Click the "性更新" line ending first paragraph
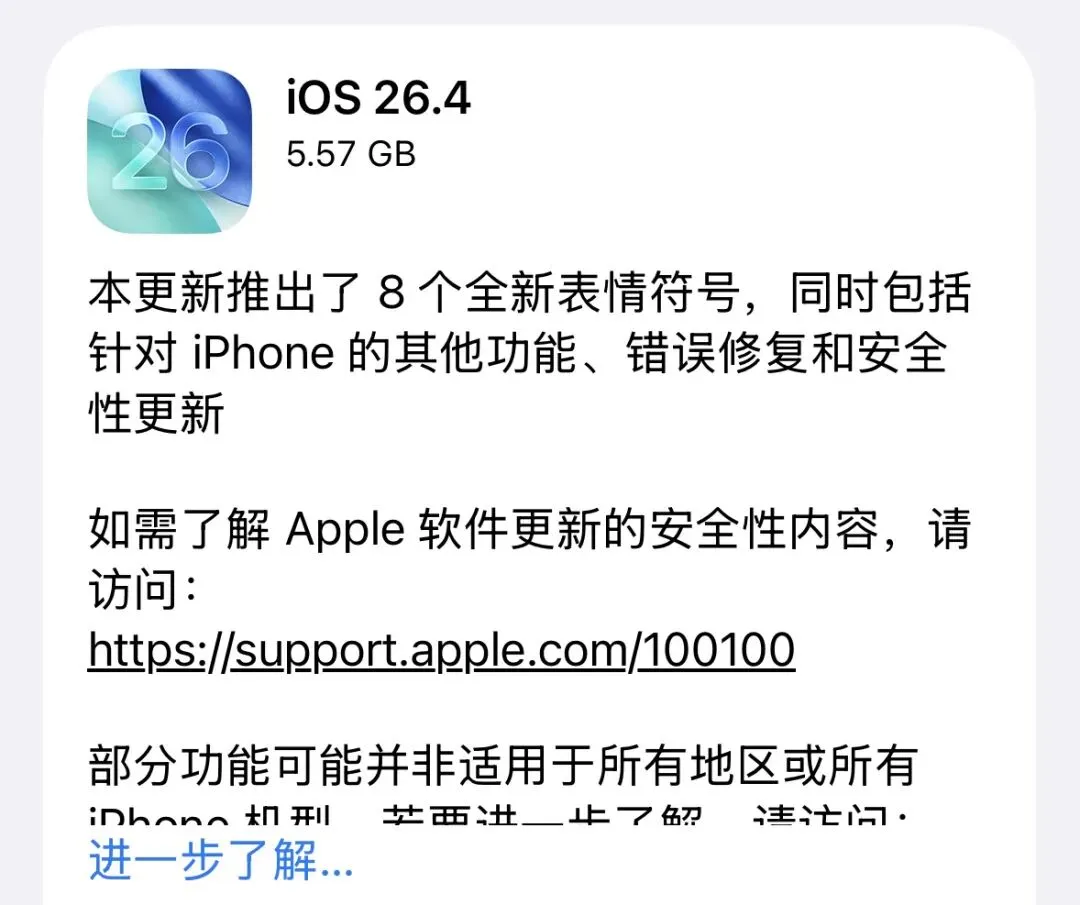Screen dimensions: 1080x905 point(156,413)
